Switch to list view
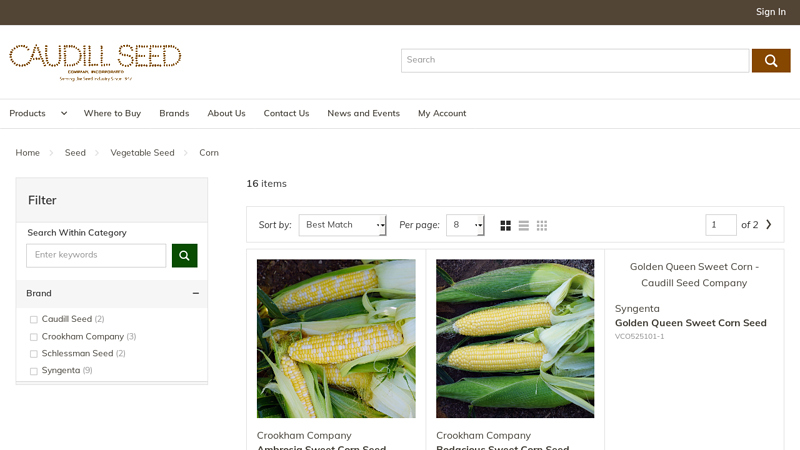The height and width of the screenshot is (450, 800). pyautogui.click(x=523, y=226)
